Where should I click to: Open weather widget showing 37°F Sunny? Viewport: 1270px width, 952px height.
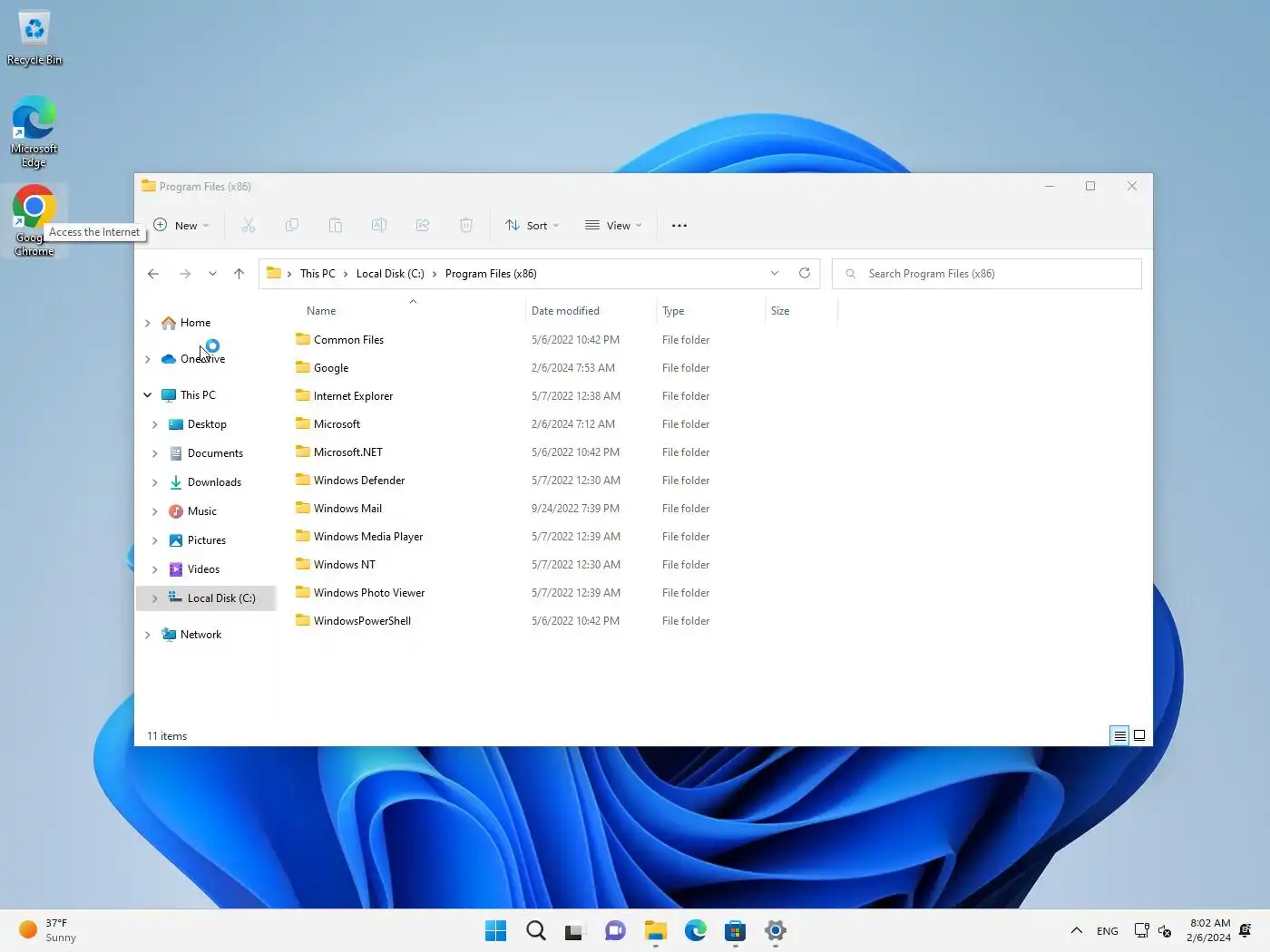point(48,930)
